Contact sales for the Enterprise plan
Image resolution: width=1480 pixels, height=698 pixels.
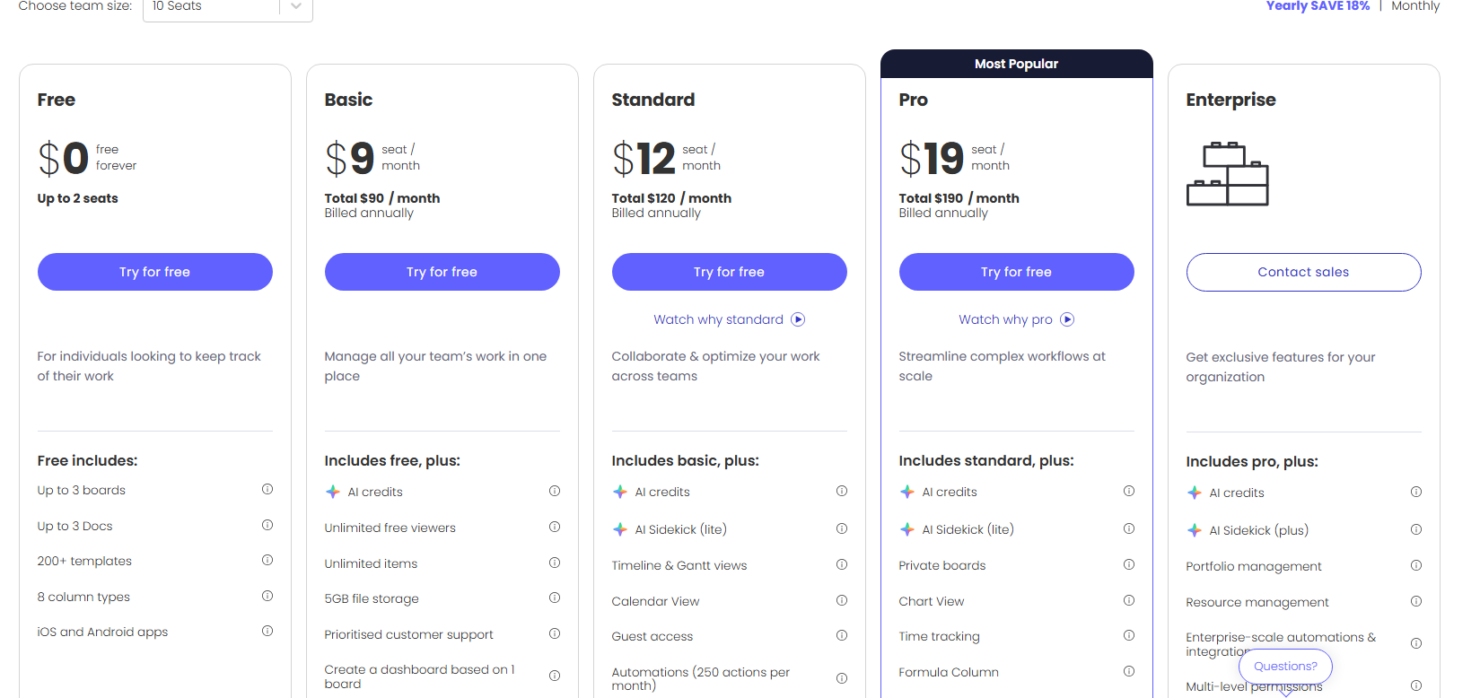pyautogui.click(x=1303, y=271)
